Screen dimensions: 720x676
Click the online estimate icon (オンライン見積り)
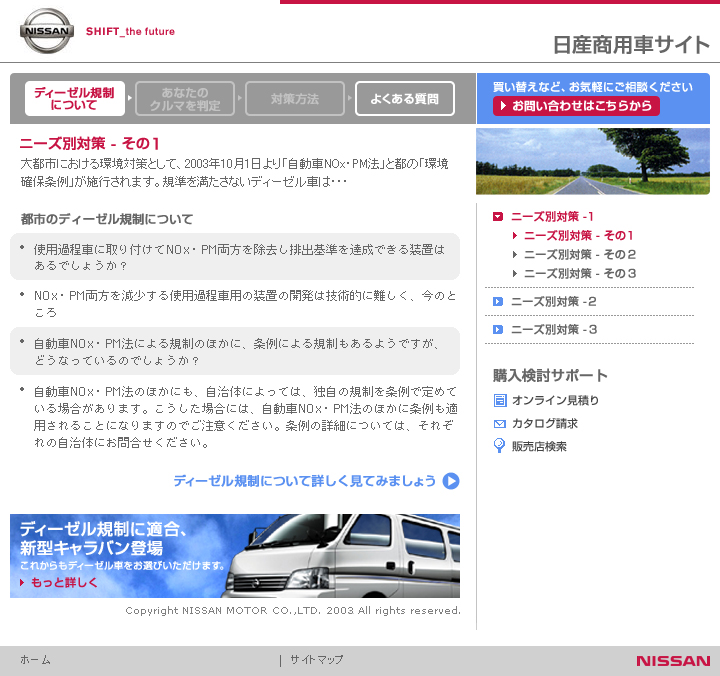pos(500,401)
